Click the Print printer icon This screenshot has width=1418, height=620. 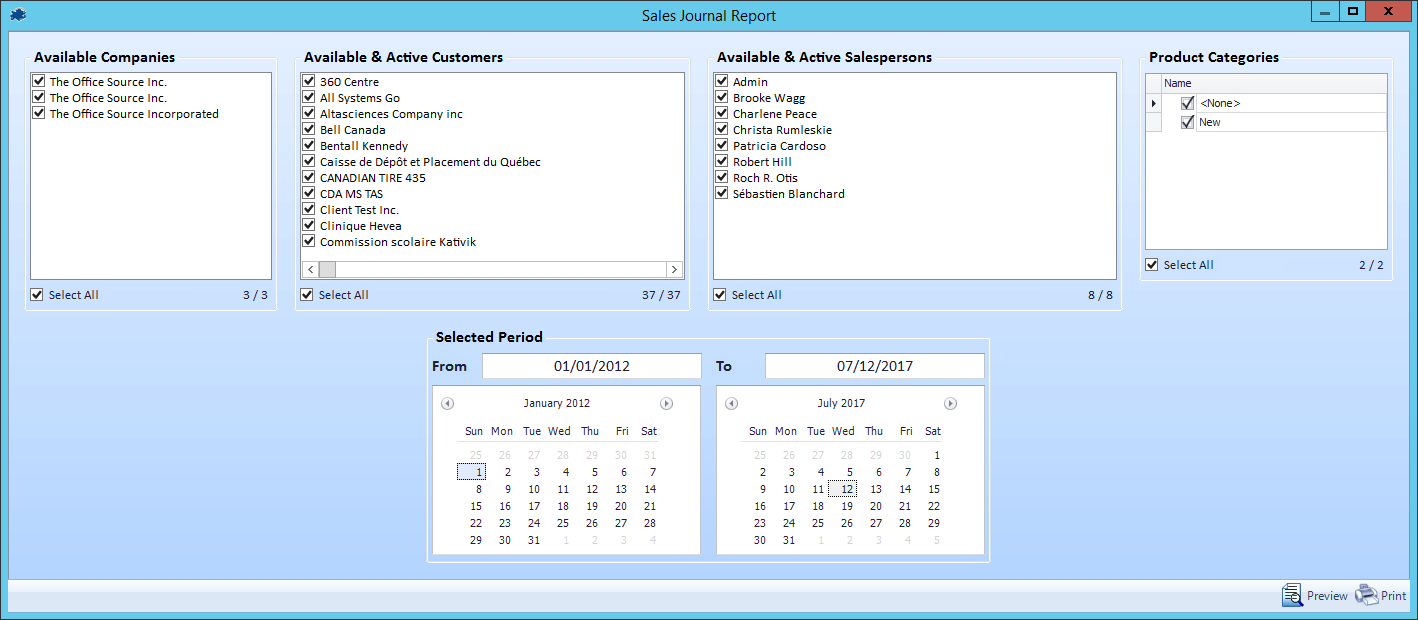pos(1366,595)
